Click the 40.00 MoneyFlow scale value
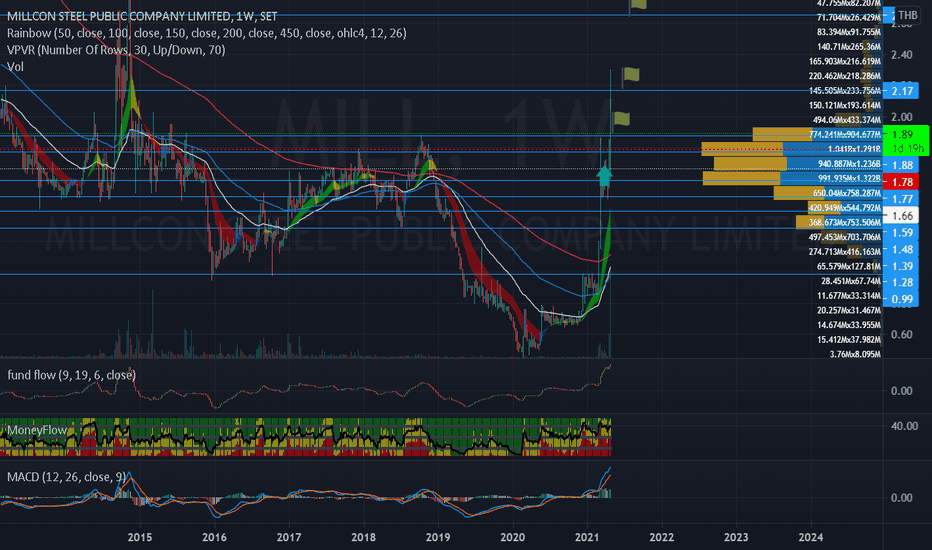The width and height of the screenshot is (932, 550). pyautogui.click(x=904, y=426)
